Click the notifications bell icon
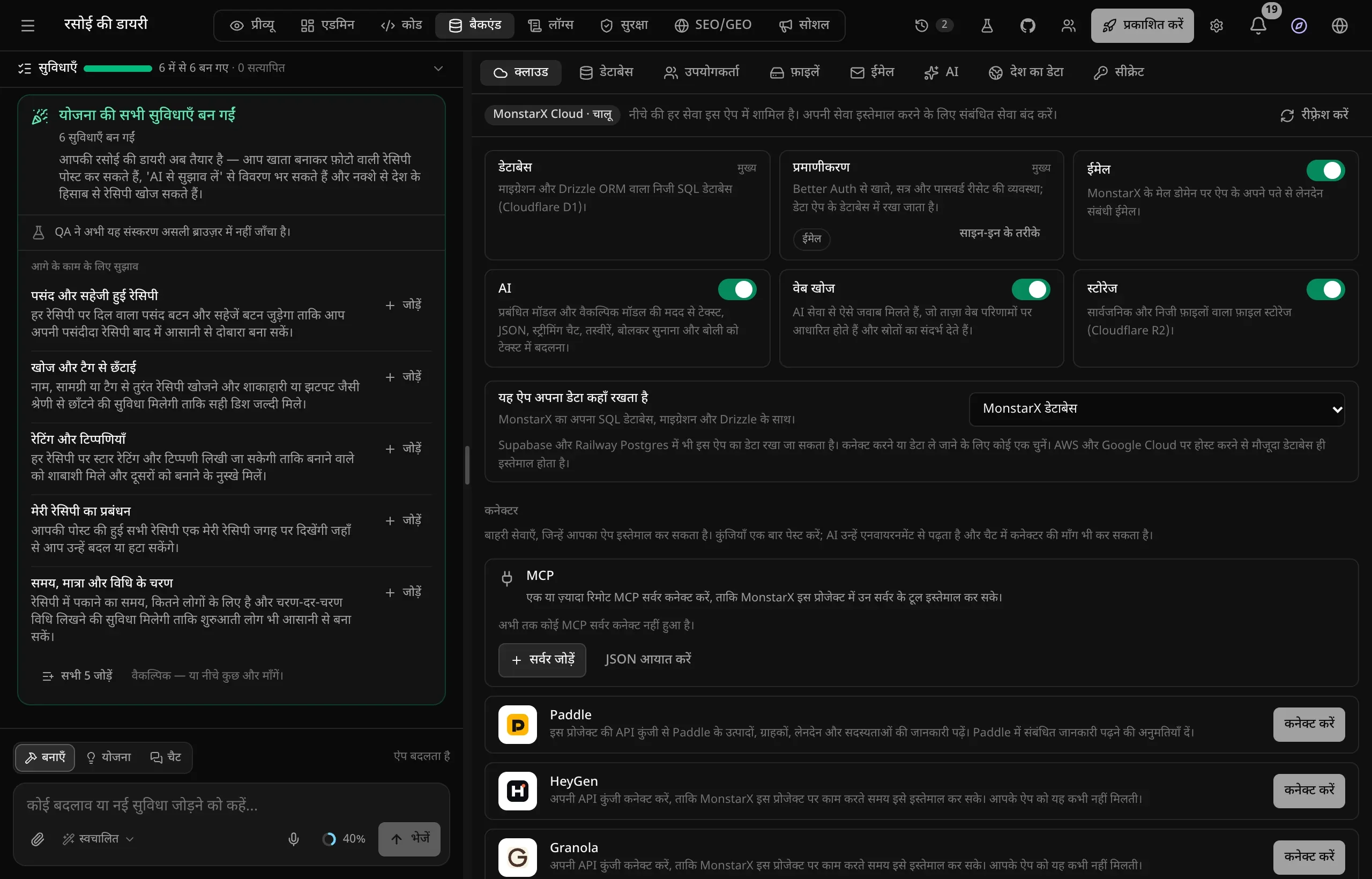Image resolution: width=1372 pixels, height=879 pixels. click(1258, 25)
